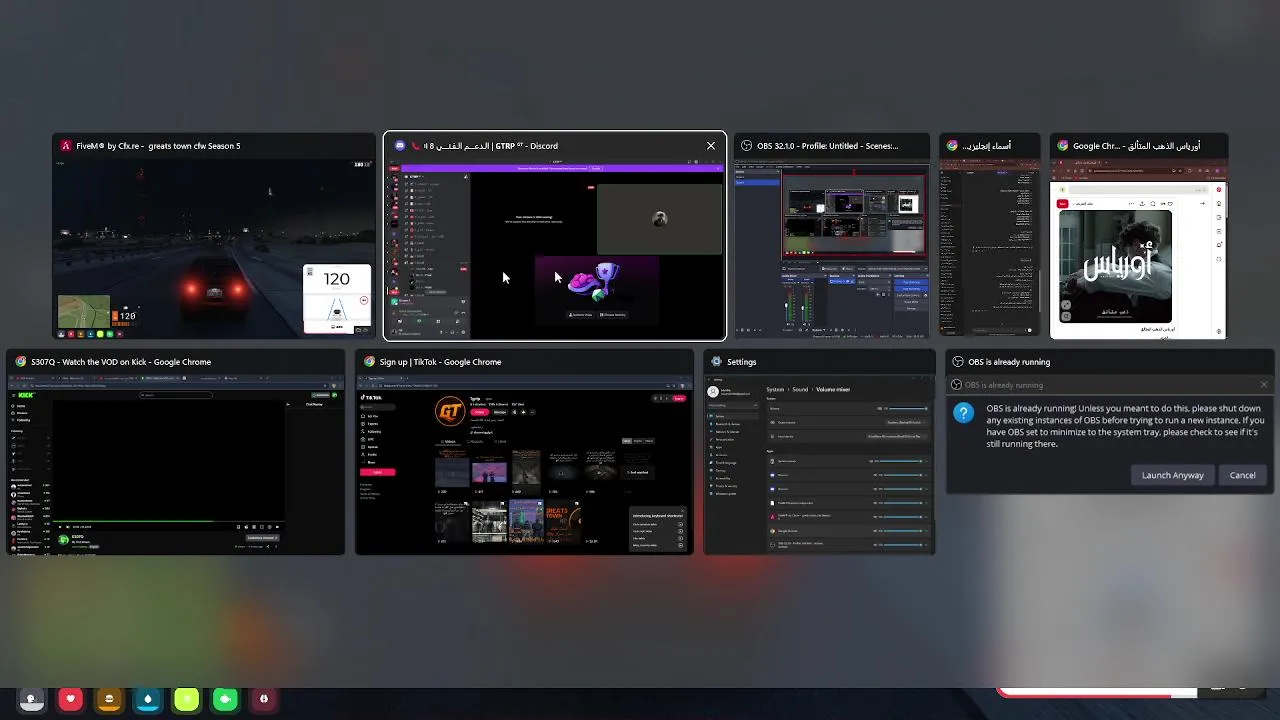This screenshot has height=720, width=1280.
Task: Click the blue water drop thirst HUD icon
Action: (148, 699)
